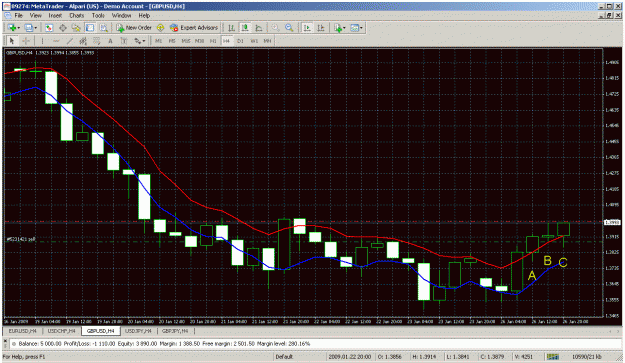Select the Horizontal Line drawing tool
Screen dimensions: 625x363
click(x=56, y=41)
